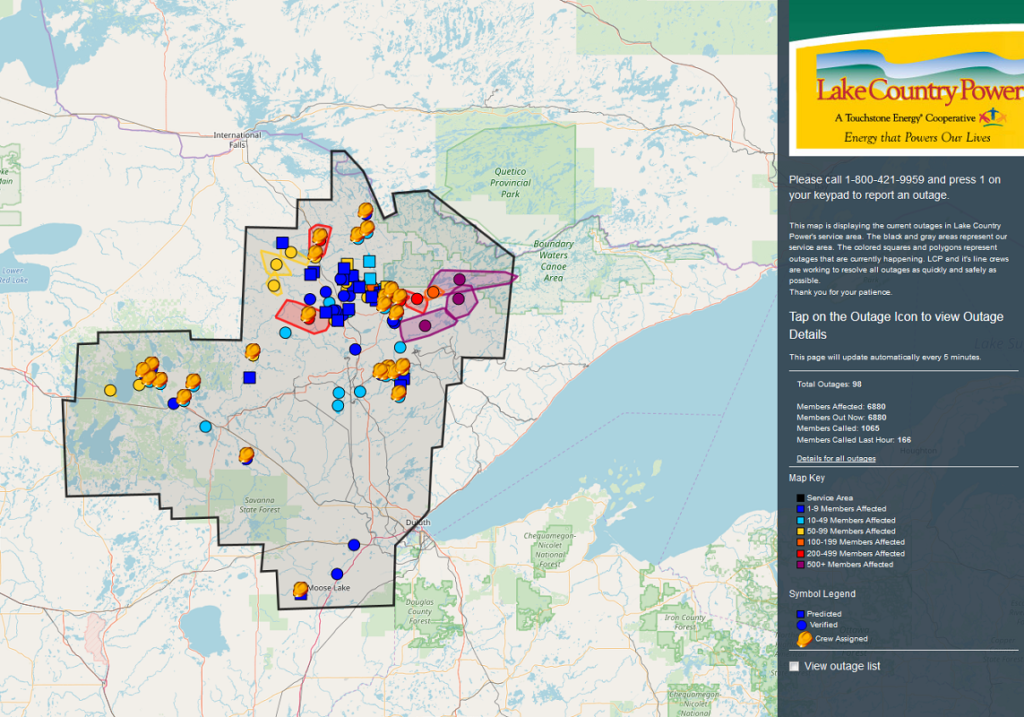Click the purple 500+ Members Affected swatch
1024x717 pixels.
pos(801,565)
